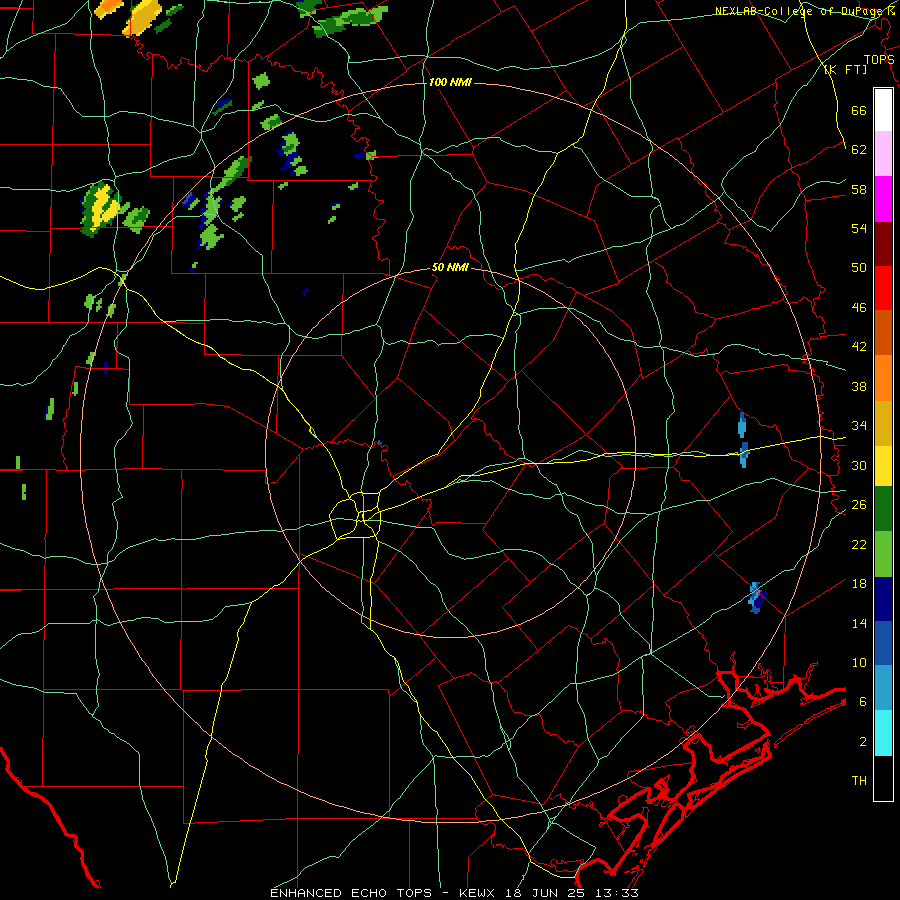Click the legend value "38"
This screenshot has width=900, height=900.
click(x=859, y=386)
